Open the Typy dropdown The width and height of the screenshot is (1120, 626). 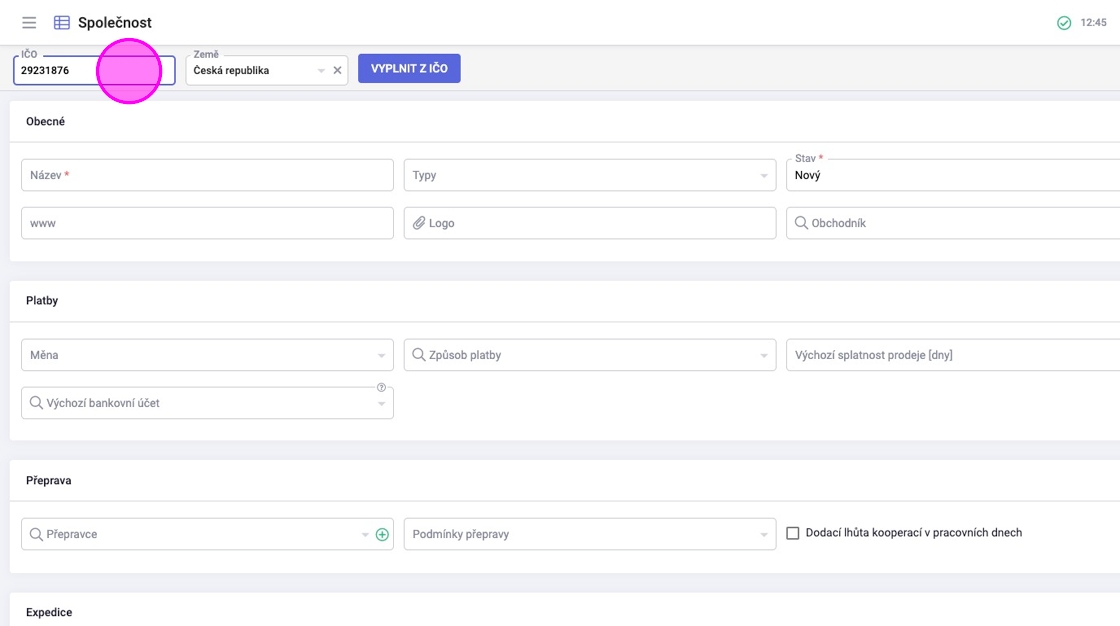pos(763,176)
